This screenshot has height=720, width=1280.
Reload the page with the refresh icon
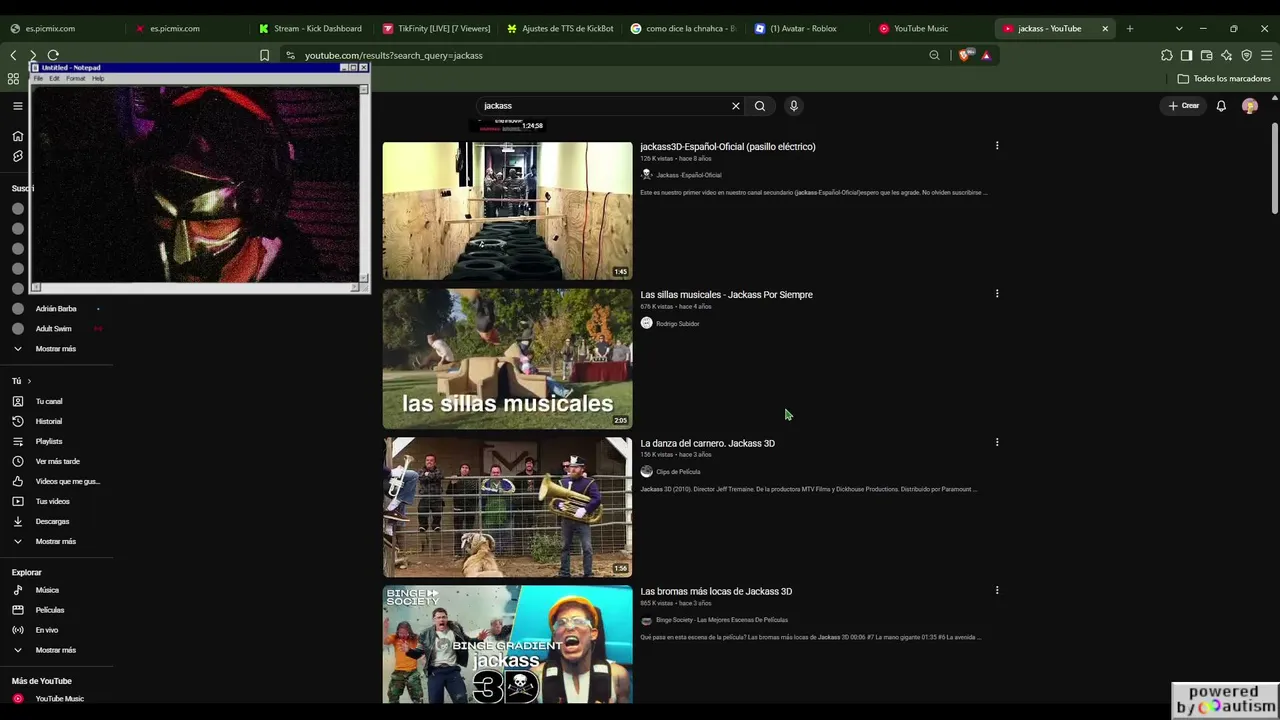tap(53, 55)
